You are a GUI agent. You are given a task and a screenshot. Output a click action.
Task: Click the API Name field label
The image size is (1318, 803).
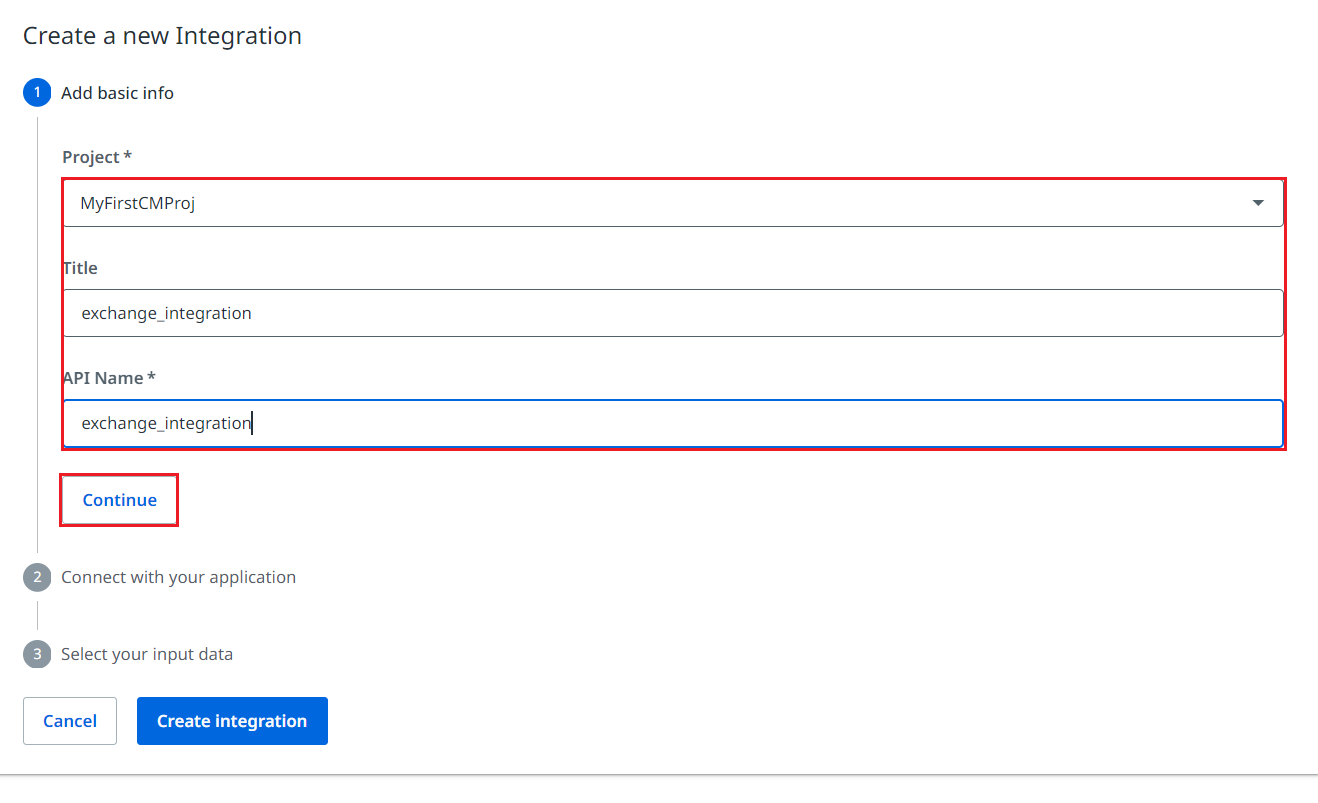[x=103, y=378]
